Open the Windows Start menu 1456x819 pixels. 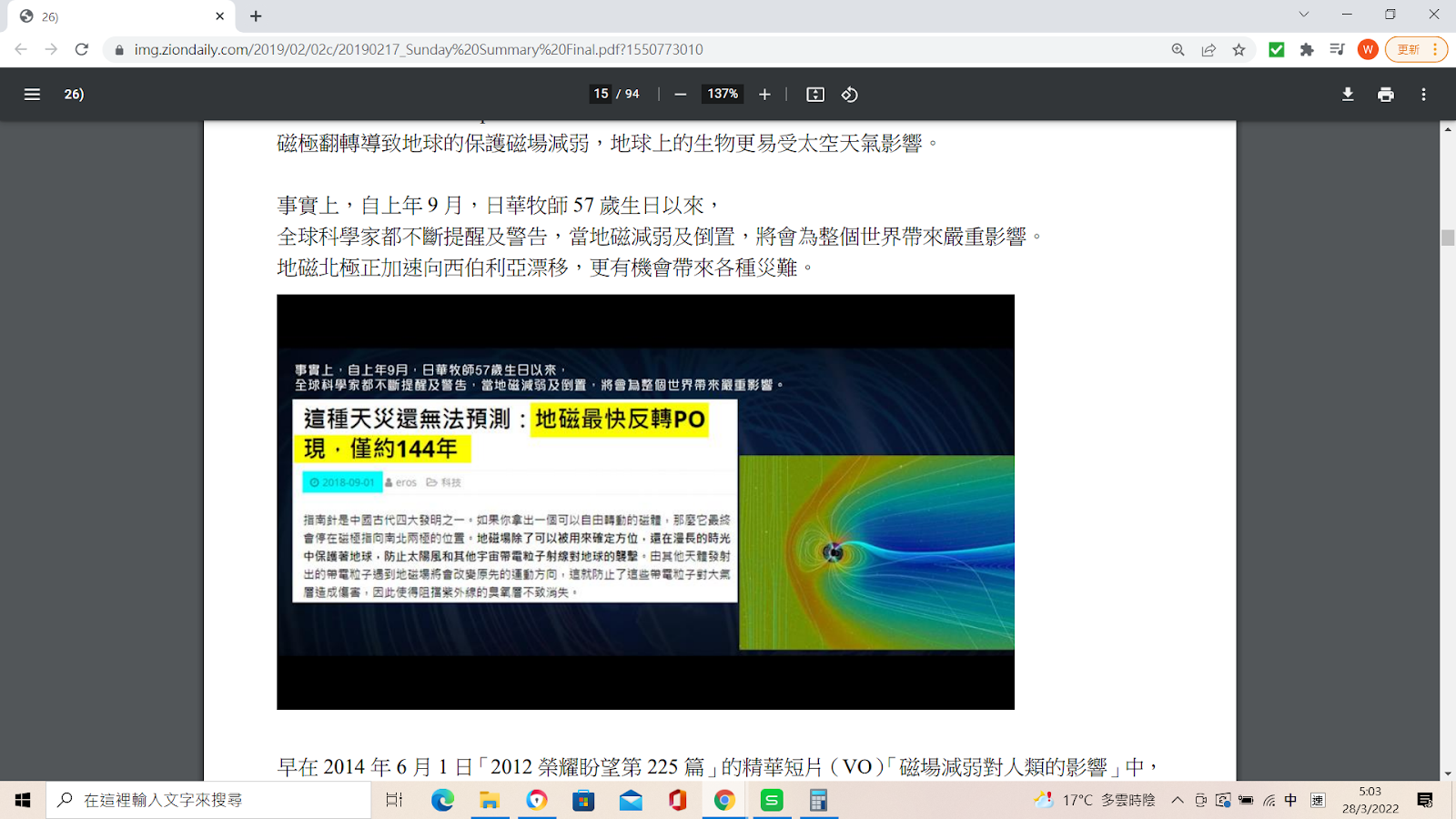[23, 800]
